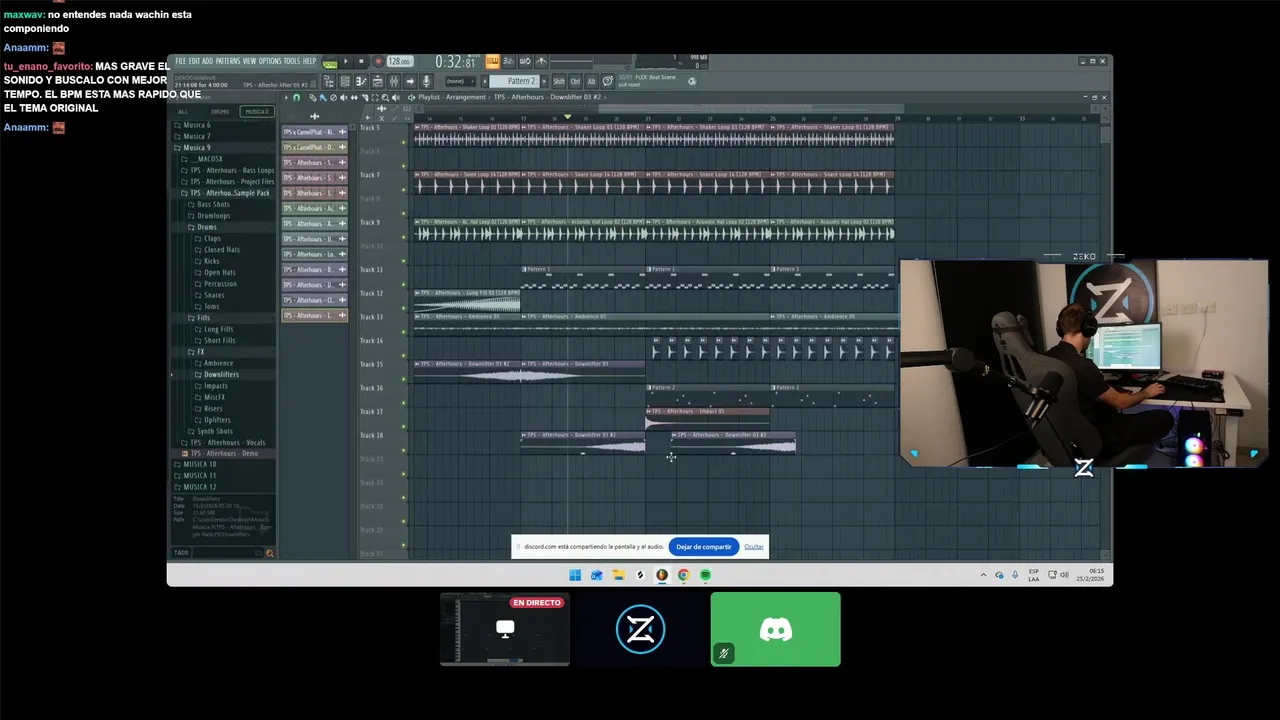Open the Snares folder
This screenshot has height=720, width=1280.
[x=214, y=295]
